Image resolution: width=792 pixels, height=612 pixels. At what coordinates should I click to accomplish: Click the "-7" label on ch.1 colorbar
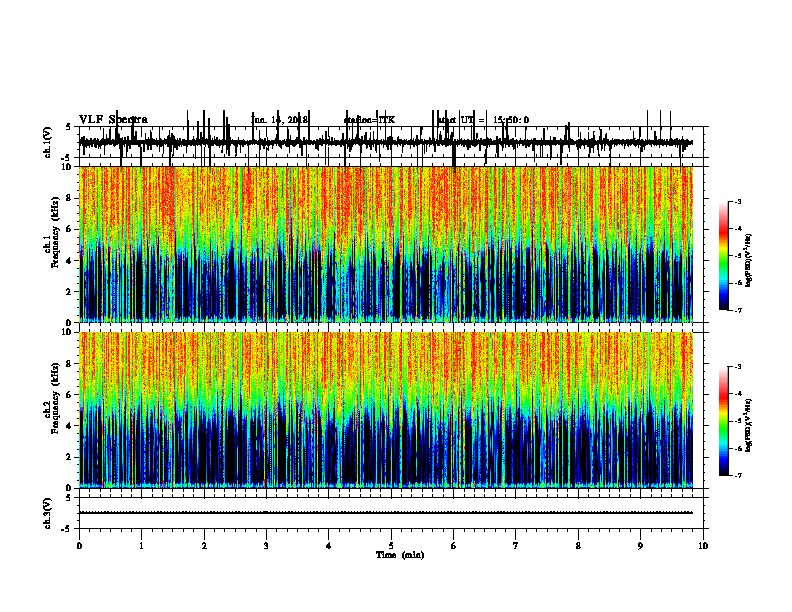737,310
